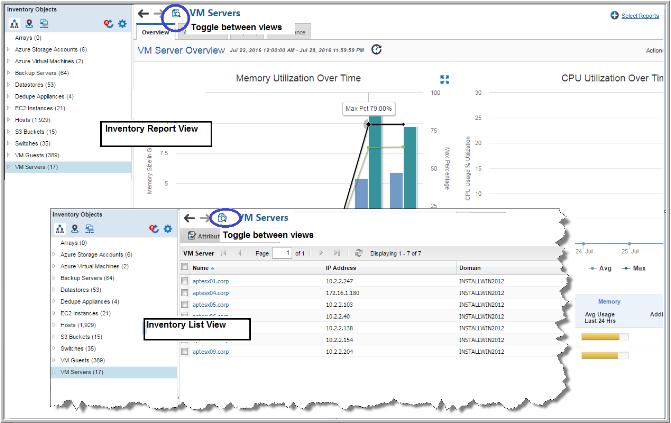The height and width of the screenshot is (423, 671).
Task: Expand Memory Utilization chart to full screen
Action: [x=444, y=79]
